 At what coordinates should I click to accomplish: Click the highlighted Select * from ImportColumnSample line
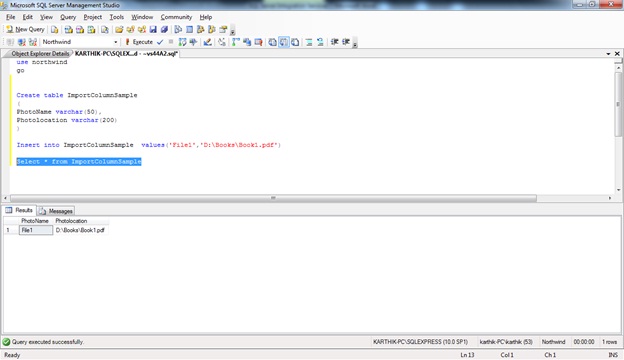(x=79, y=162)
